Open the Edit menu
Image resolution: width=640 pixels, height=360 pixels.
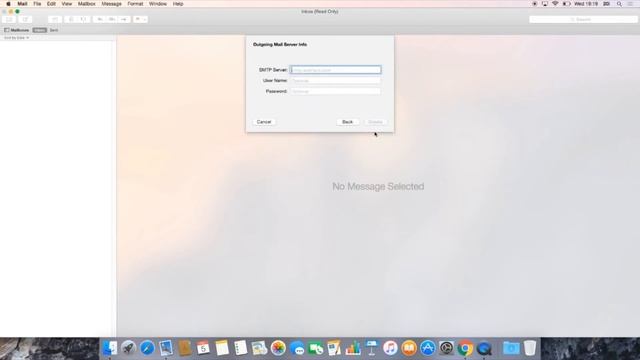51,4
